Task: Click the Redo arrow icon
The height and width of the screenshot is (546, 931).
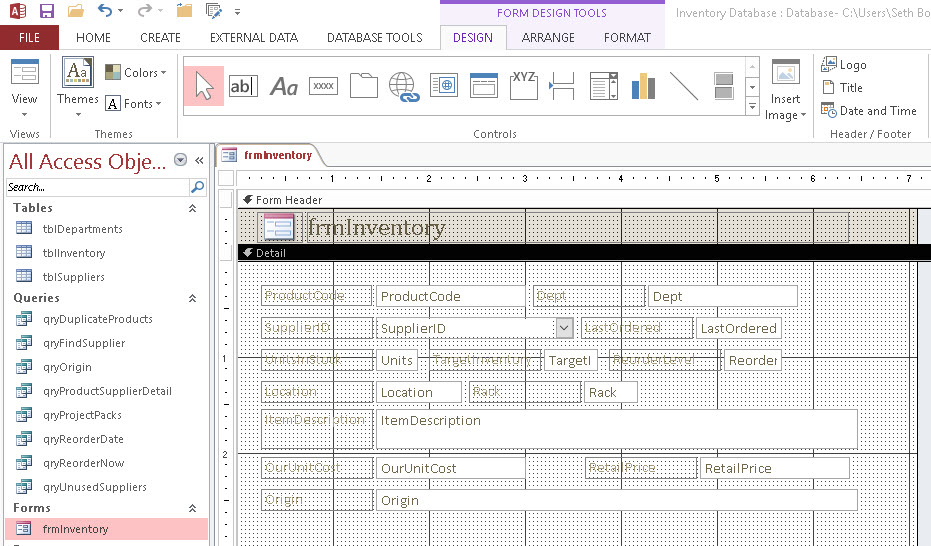Action: 144,11
